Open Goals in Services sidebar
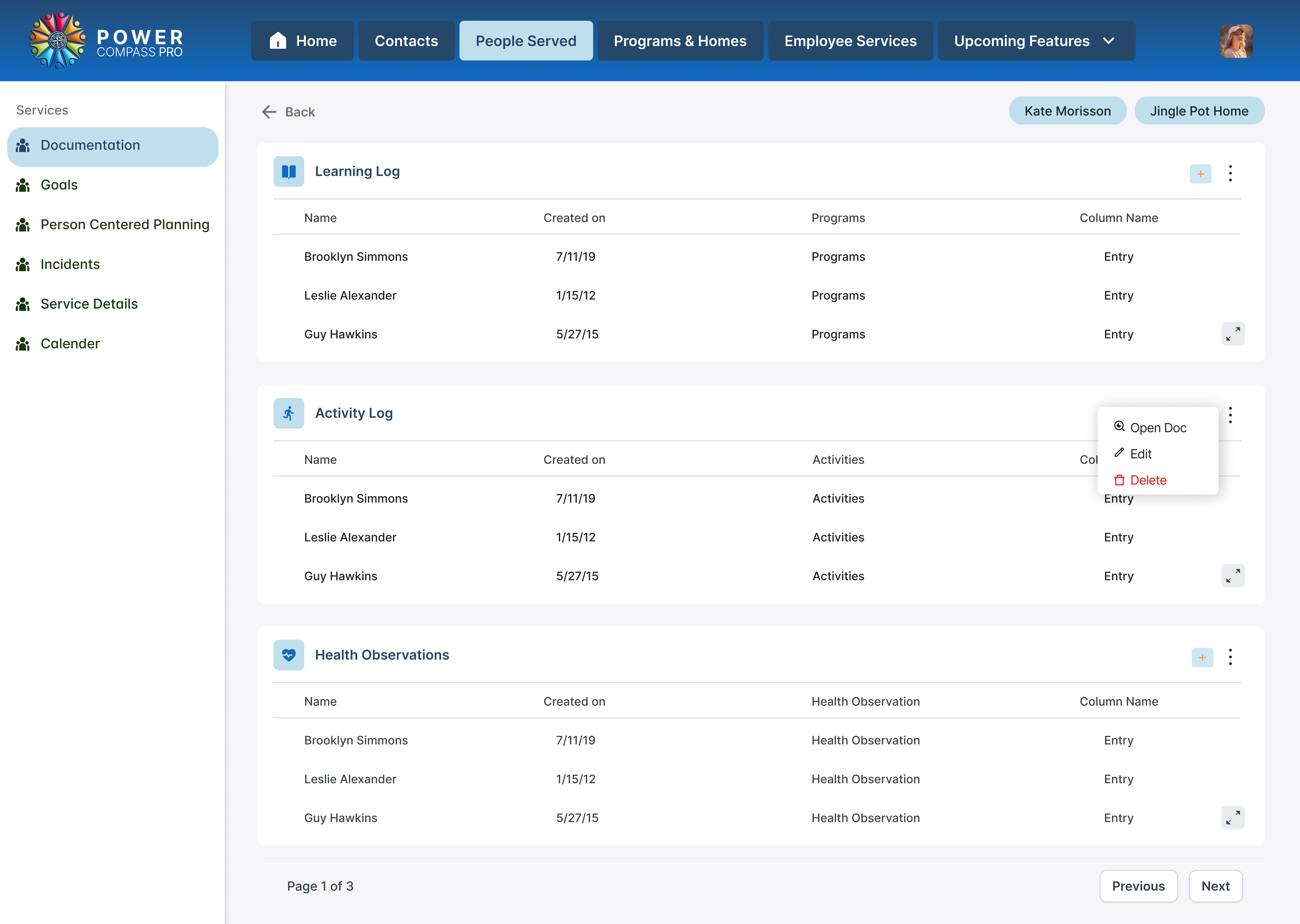This screenshot has height=924, width=1300. pos(59,185)
